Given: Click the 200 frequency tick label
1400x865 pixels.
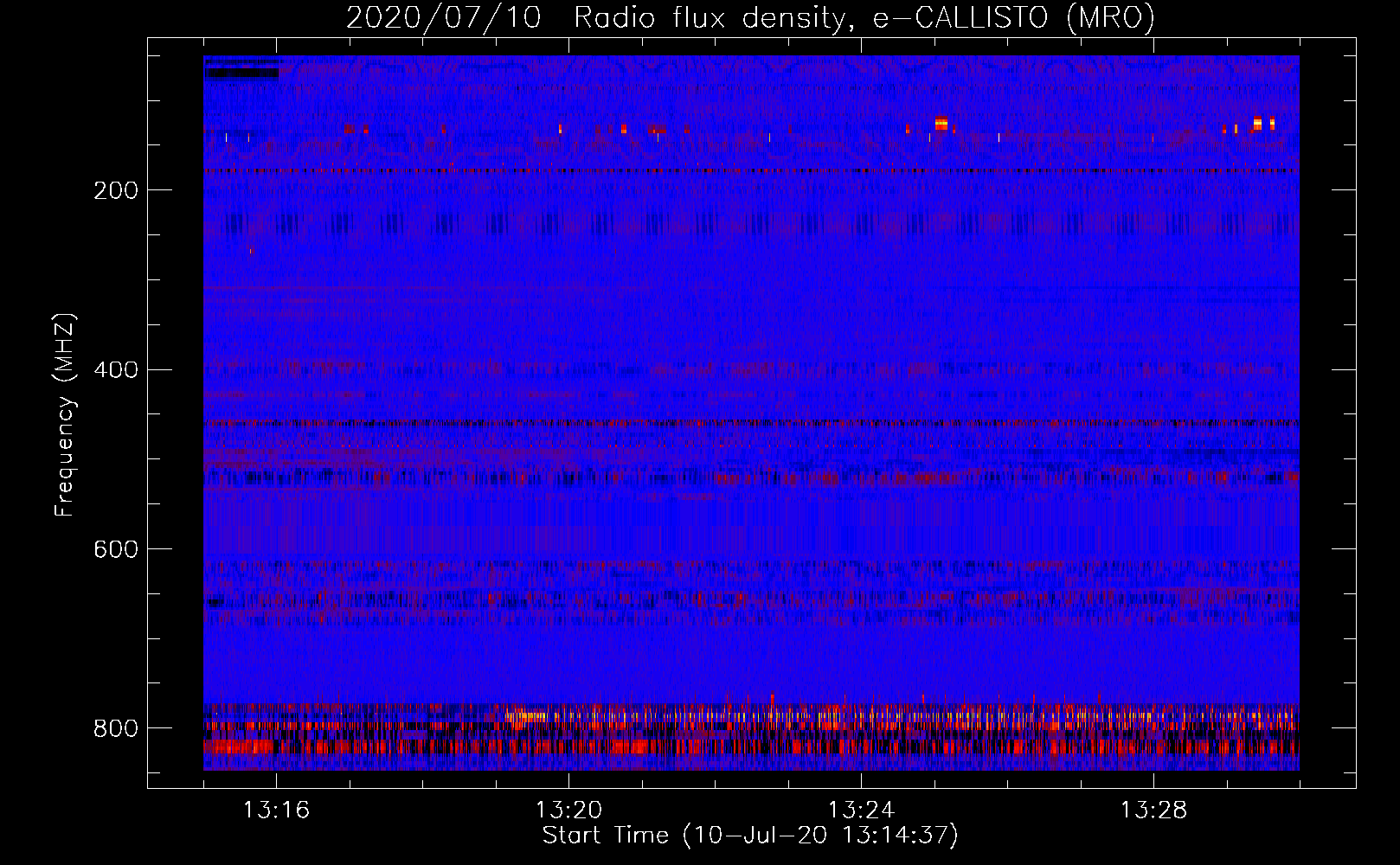Looking at the screenshot, I should click(116, 190).
